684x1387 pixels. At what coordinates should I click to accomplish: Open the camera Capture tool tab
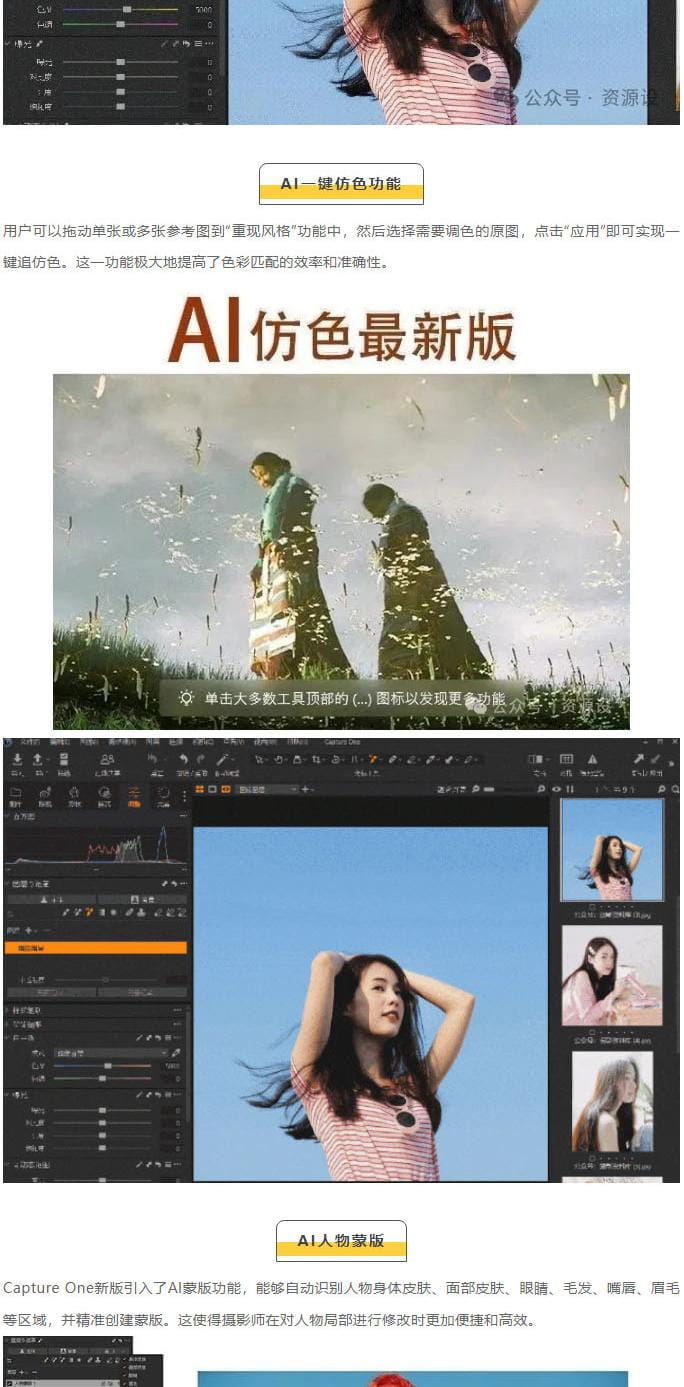(45, 794)
